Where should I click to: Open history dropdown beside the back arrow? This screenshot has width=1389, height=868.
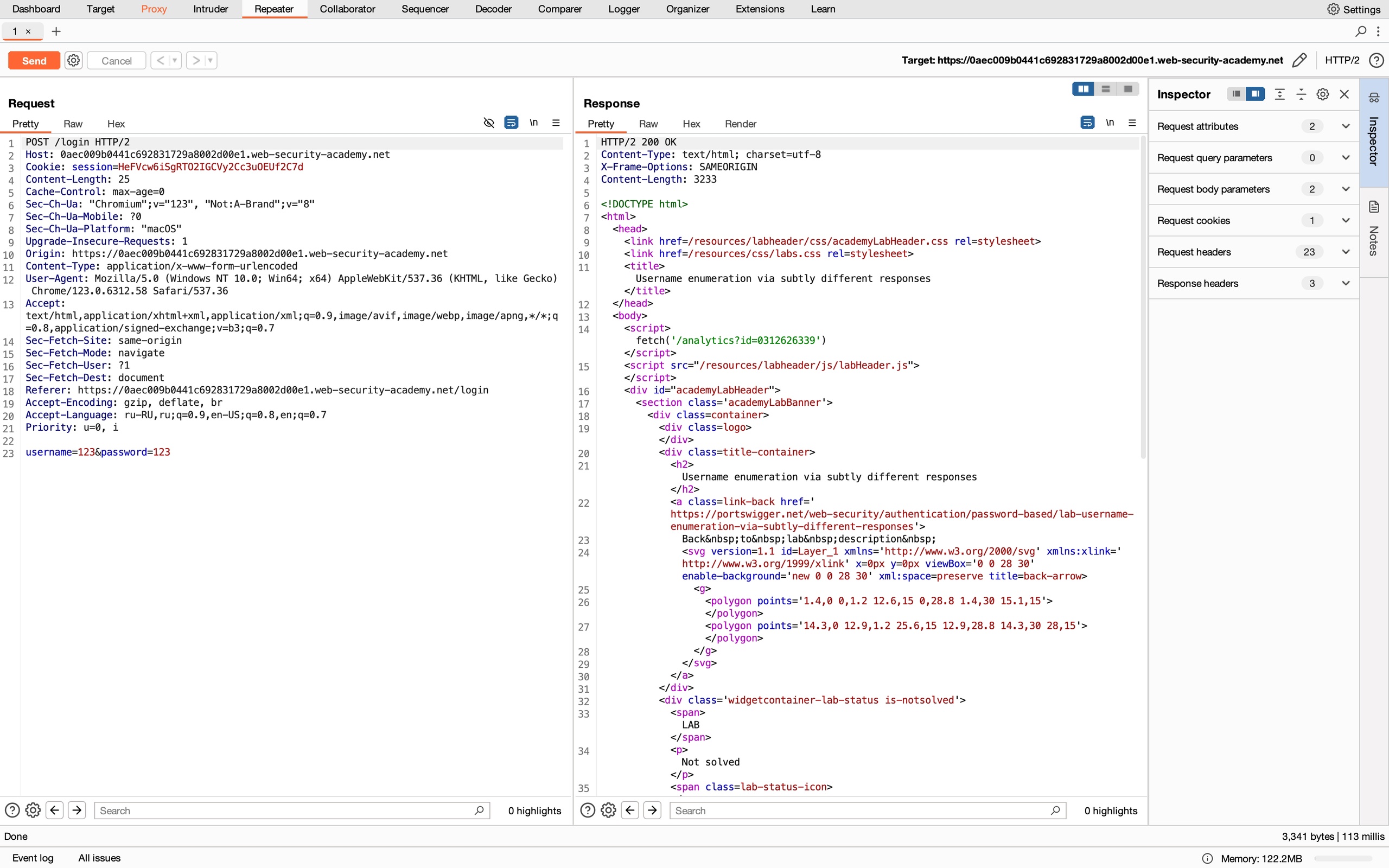(x=175, y=60)
